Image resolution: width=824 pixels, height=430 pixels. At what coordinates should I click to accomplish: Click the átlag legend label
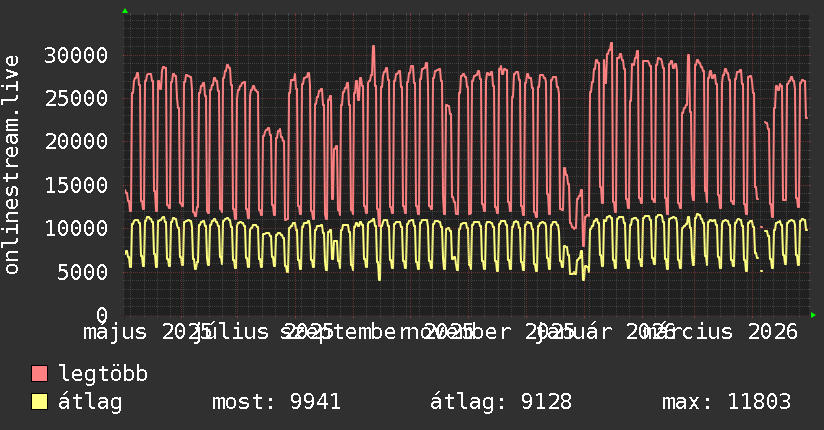(90, 402)
